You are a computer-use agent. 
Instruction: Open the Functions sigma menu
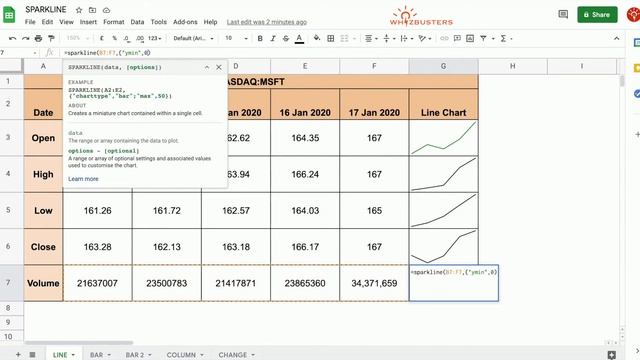coord(506,38)
